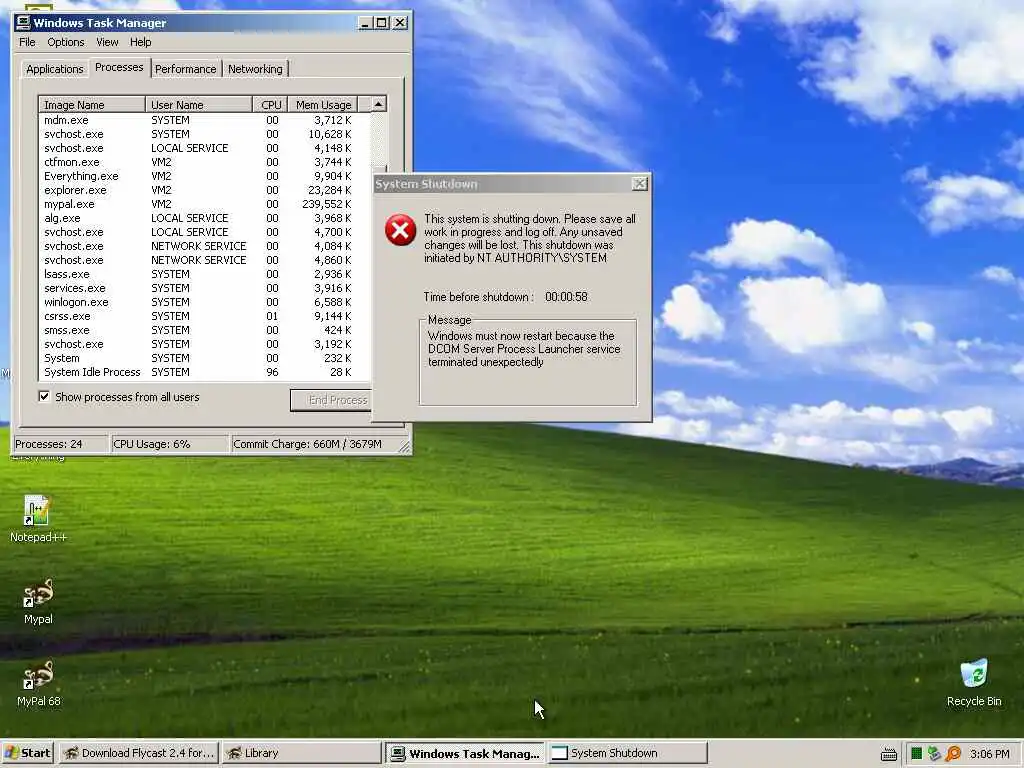Viewport: 1024px width, 768px height.
Task: Click the Task Manager resize grip corner
Action: point(404,447)
